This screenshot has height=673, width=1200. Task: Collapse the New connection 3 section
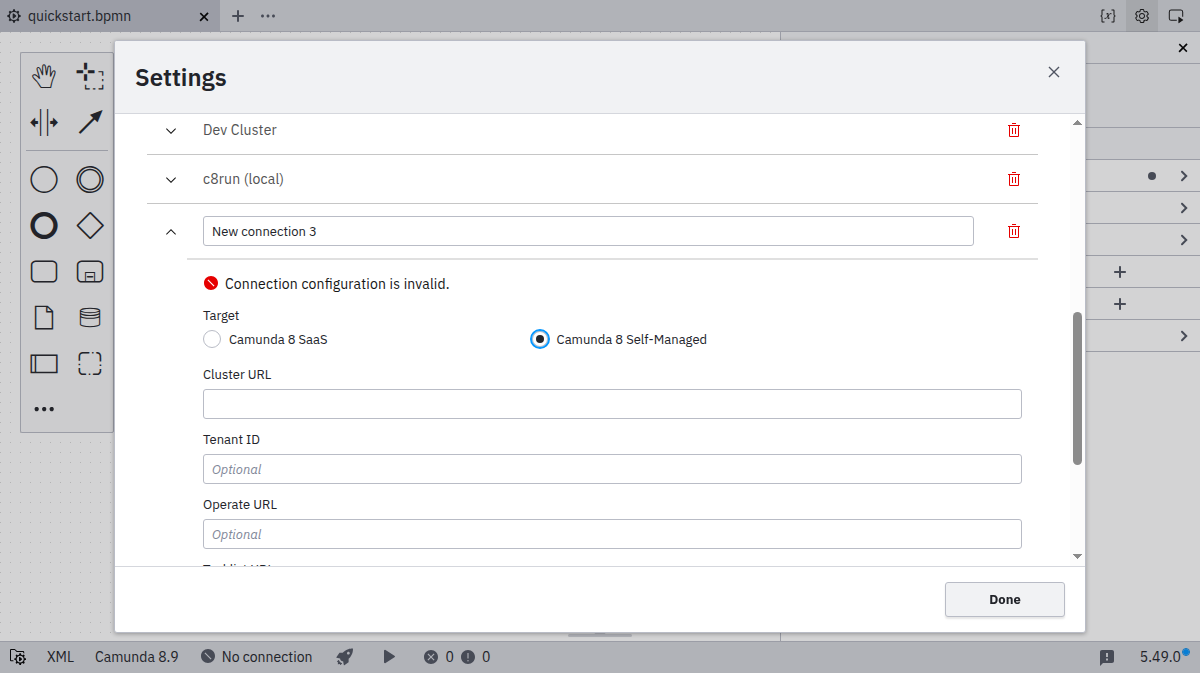point(171,231)
